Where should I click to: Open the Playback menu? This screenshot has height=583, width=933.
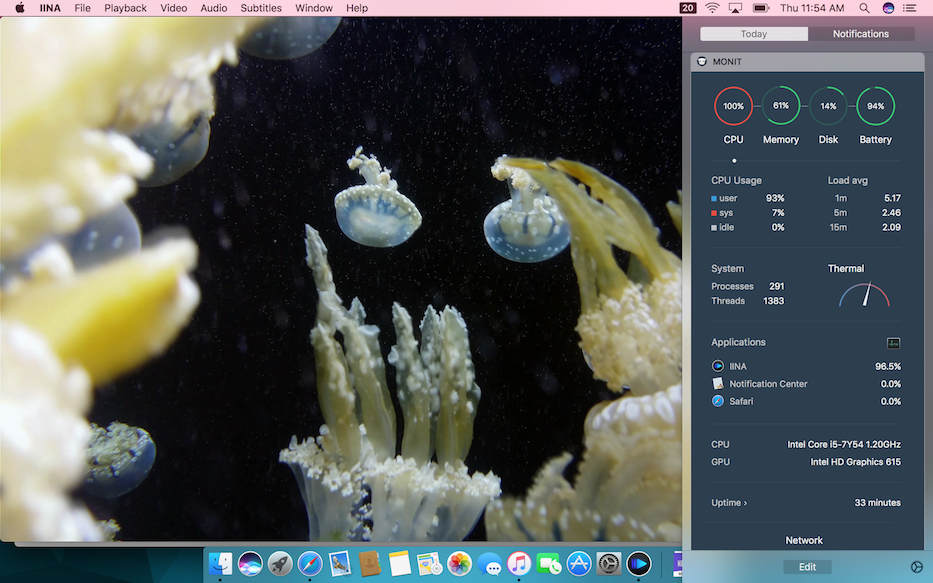[x=126, y=8]
